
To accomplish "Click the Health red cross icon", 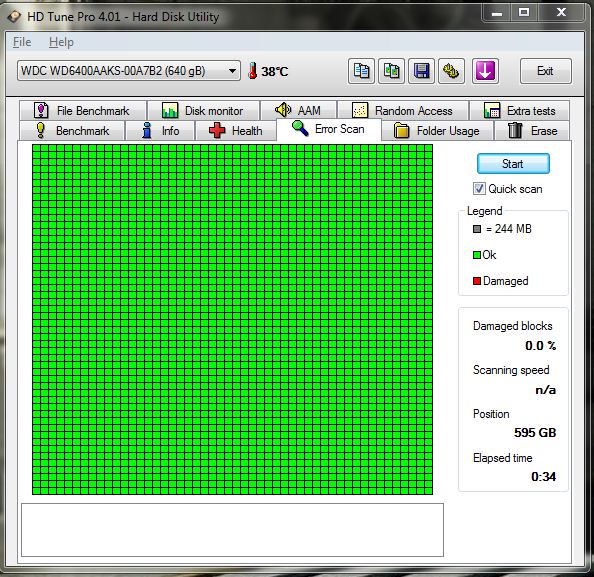I will (x=217, y=130).
